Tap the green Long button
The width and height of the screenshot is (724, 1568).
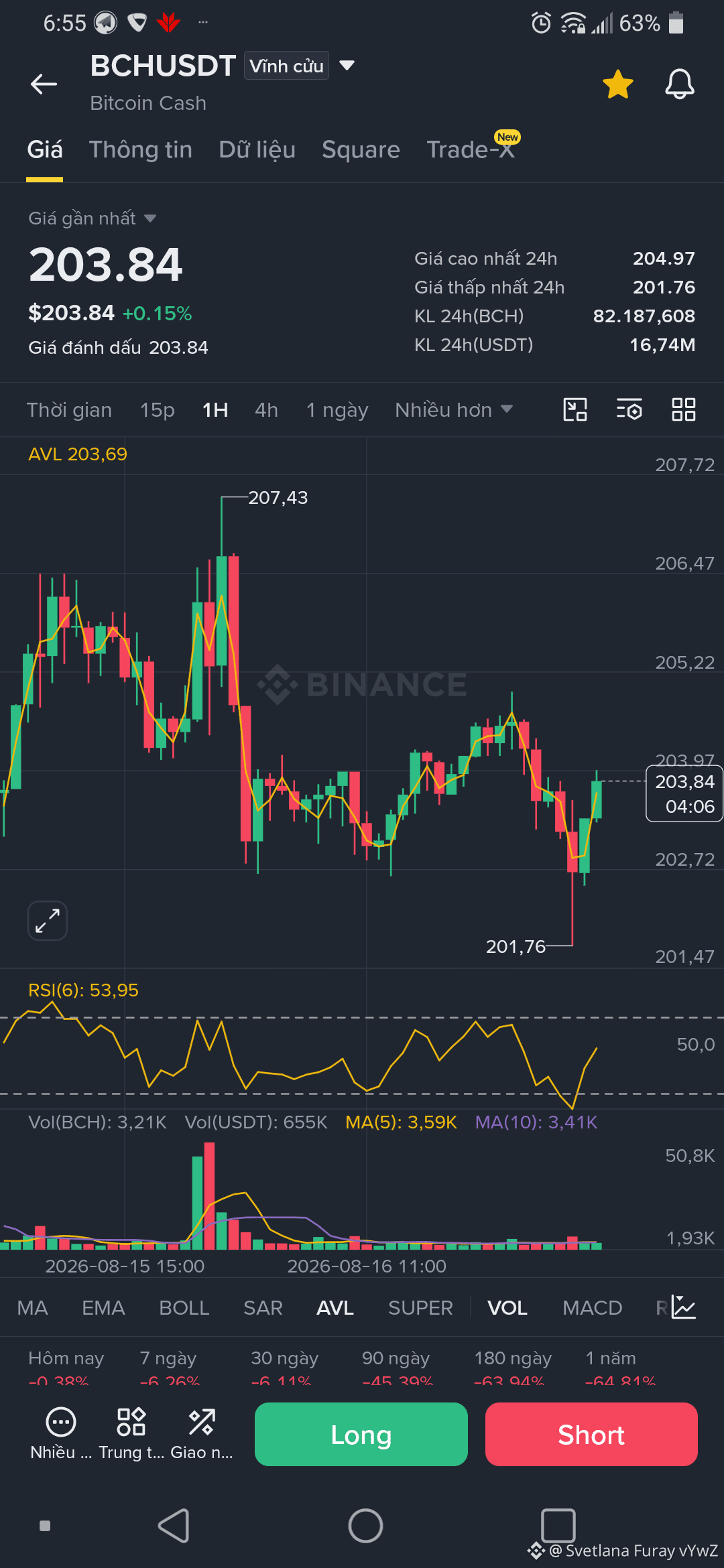361,1434
